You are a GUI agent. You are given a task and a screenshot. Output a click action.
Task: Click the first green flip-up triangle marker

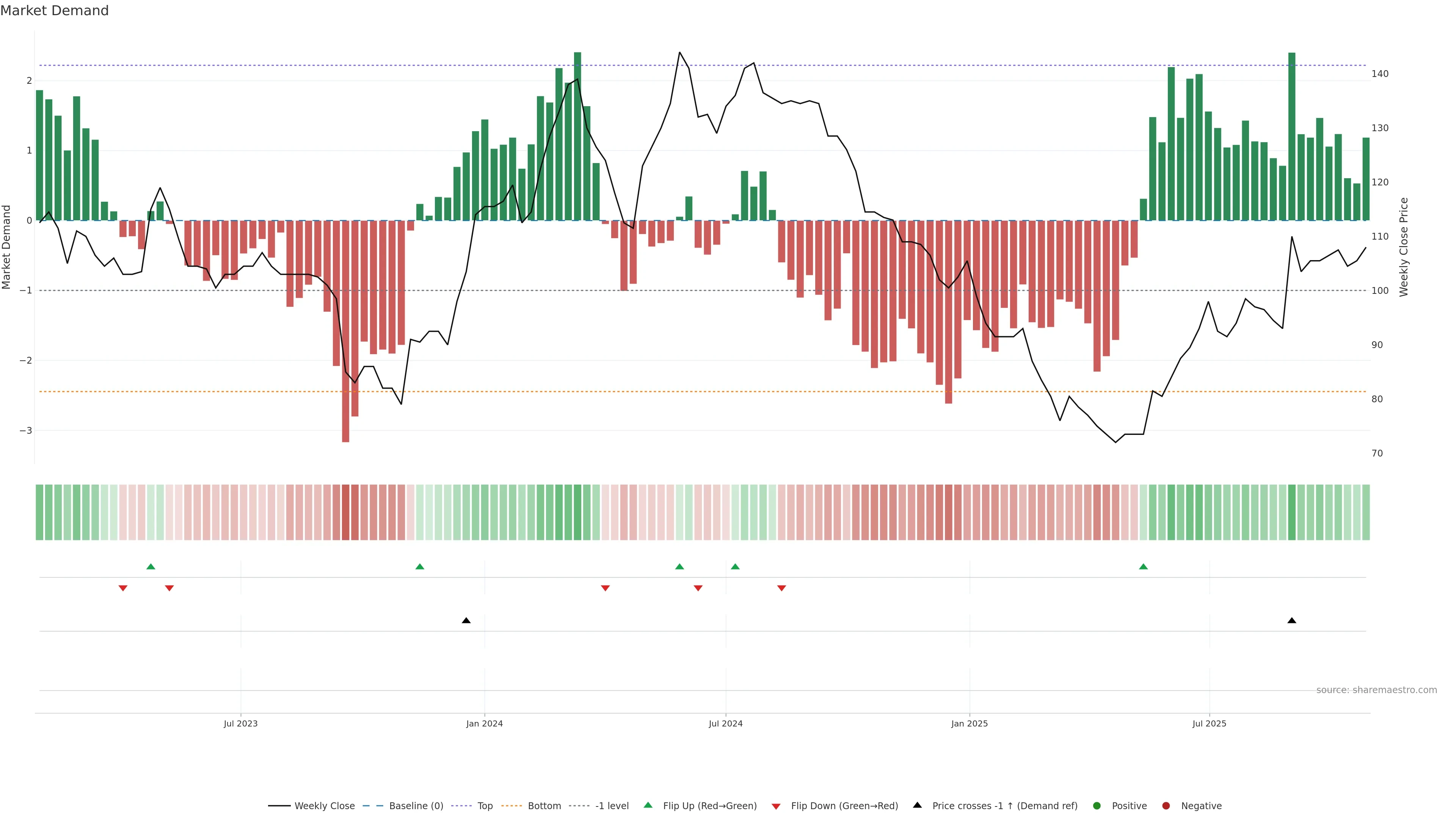[x=151, y=566]
